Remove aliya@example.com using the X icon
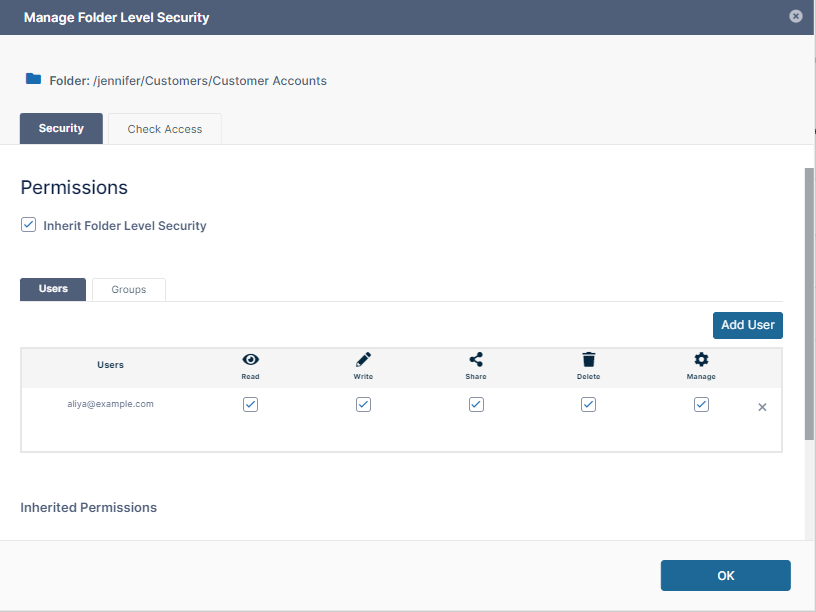Viewport: 816px width, 612px height. [x=762, y=407]
